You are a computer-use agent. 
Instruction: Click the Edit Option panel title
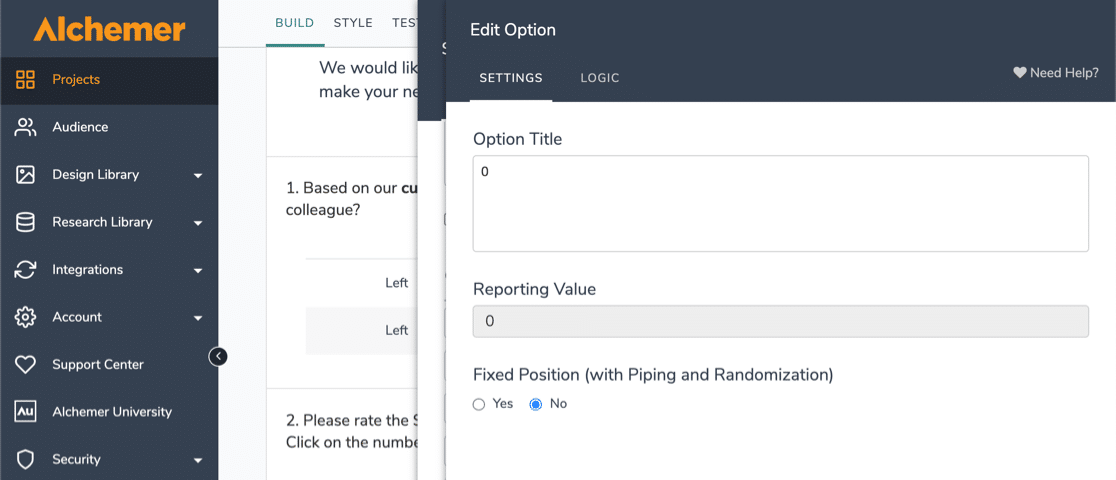point(512,30)
